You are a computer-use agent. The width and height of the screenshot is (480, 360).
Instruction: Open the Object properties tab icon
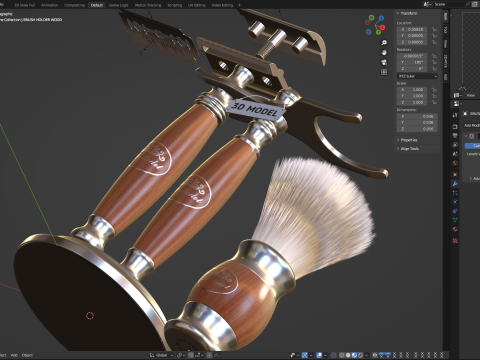(455, 174)
